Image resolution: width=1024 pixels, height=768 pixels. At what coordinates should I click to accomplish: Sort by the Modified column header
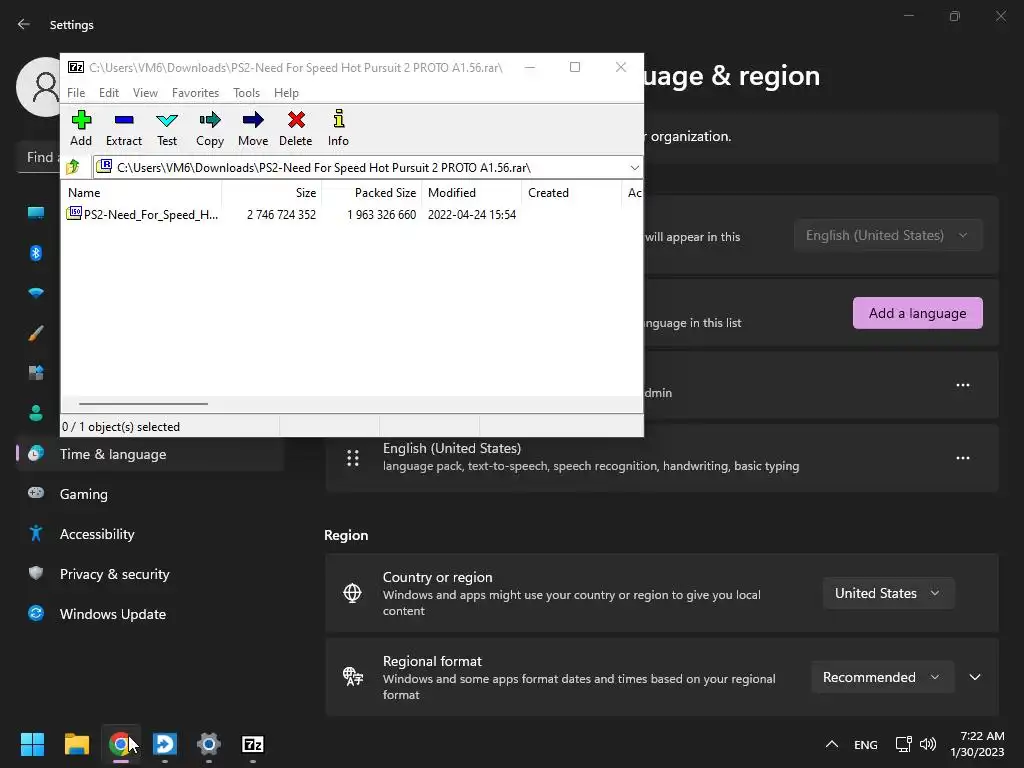[x=471, y=193]
